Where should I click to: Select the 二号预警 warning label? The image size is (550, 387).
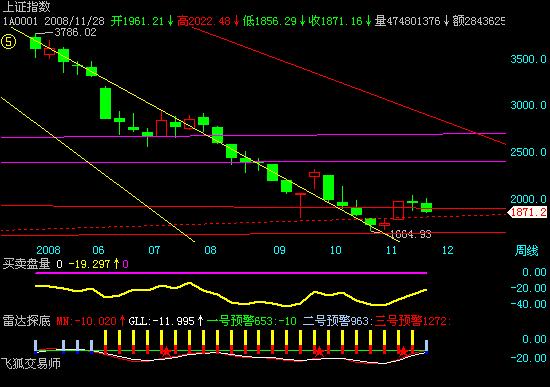326,321
